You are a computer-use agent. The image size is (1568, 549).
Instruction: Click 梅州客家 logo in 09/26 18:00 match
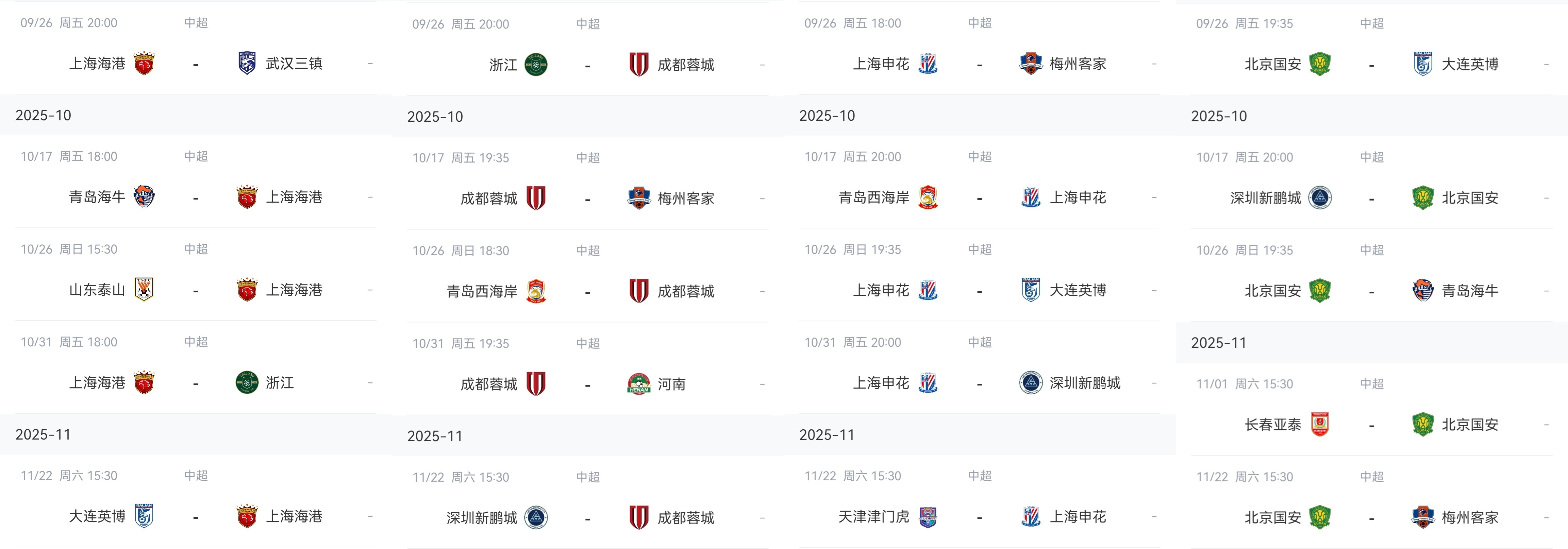[x=1031, y=63]
